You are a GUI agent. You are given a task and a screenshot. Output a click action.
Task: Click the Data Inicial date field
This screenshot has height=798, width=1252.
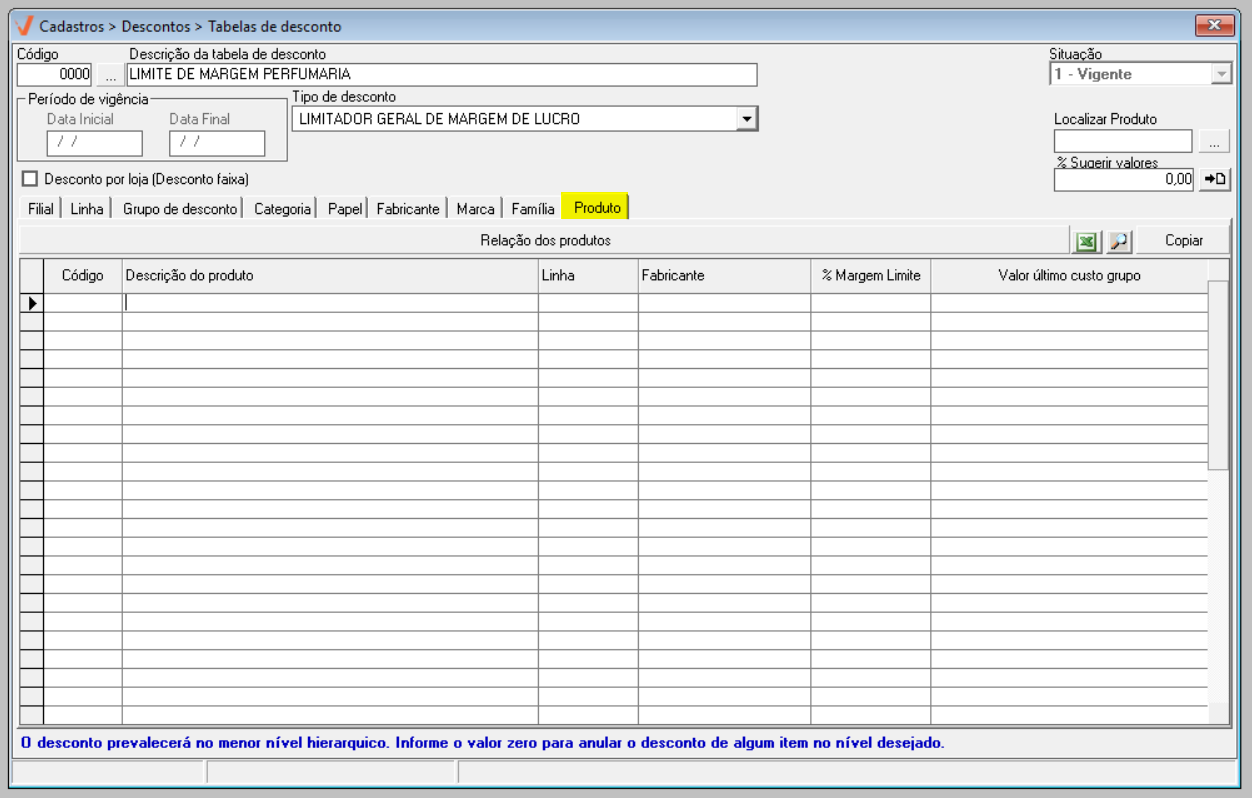94,143
